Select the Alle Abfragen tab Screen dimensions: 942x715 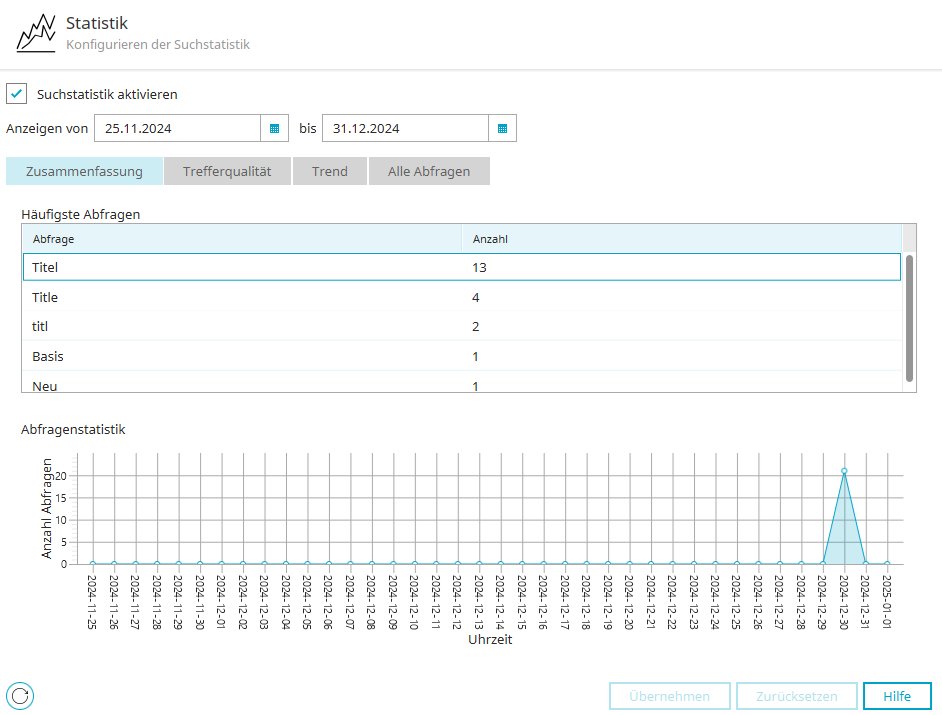tap(429, 171)
